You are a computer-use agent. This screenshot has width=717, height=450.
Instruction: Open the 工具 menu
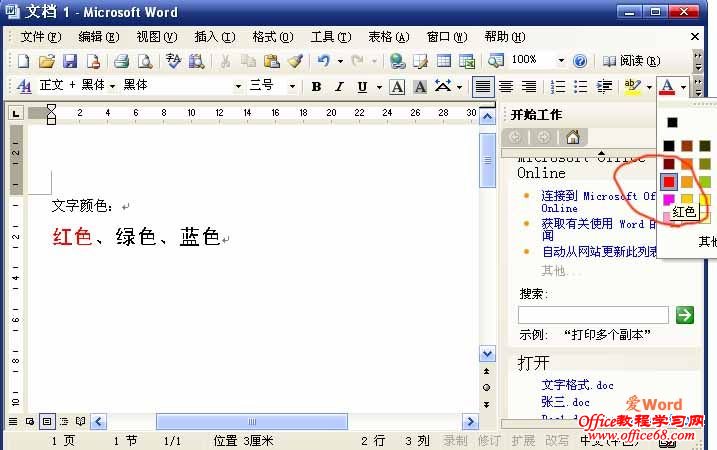point(331,37)
